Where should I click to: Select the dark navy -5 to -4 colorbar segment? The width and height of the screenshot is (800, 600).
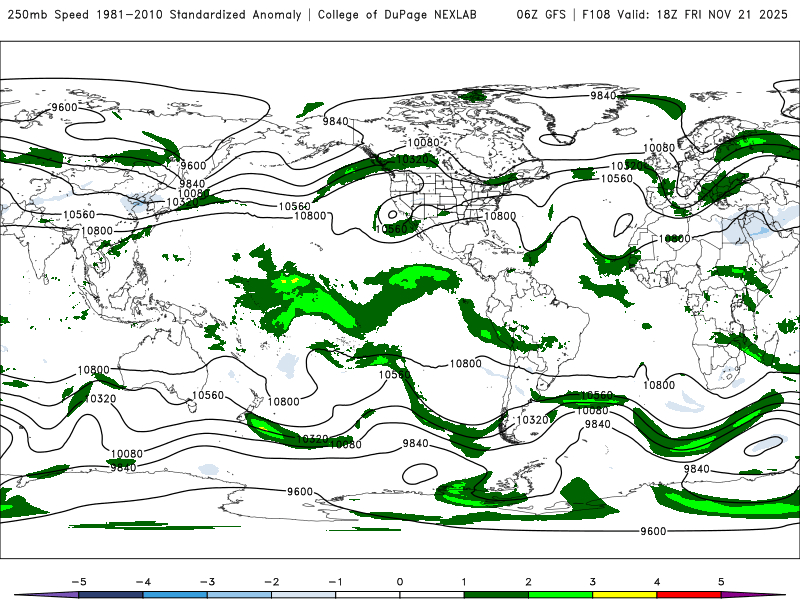pyautogui.click(x=111, y=595)
